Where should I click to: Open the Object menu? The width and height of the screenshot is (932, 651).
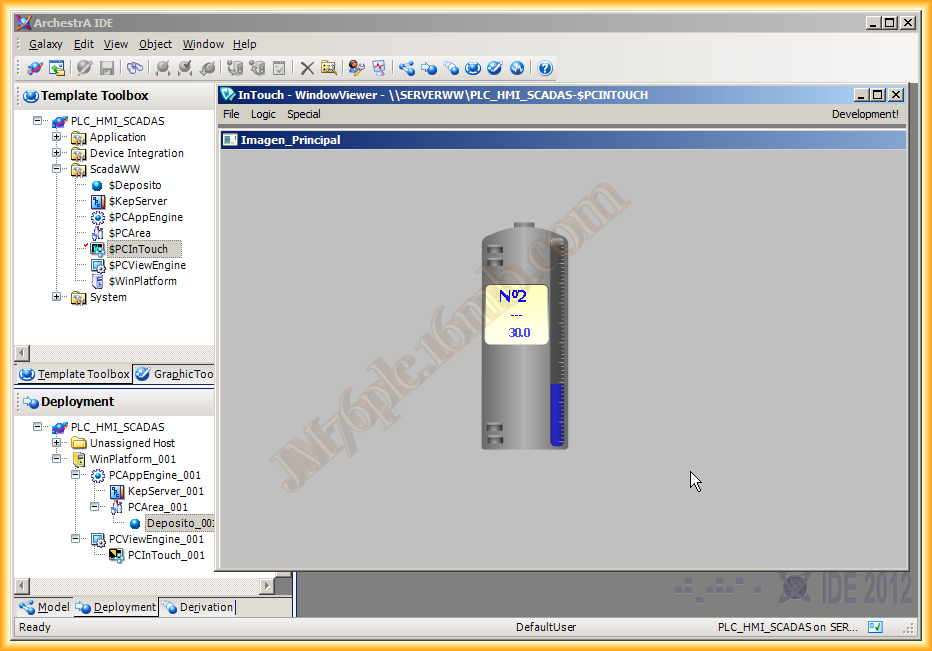click(155, 44)
